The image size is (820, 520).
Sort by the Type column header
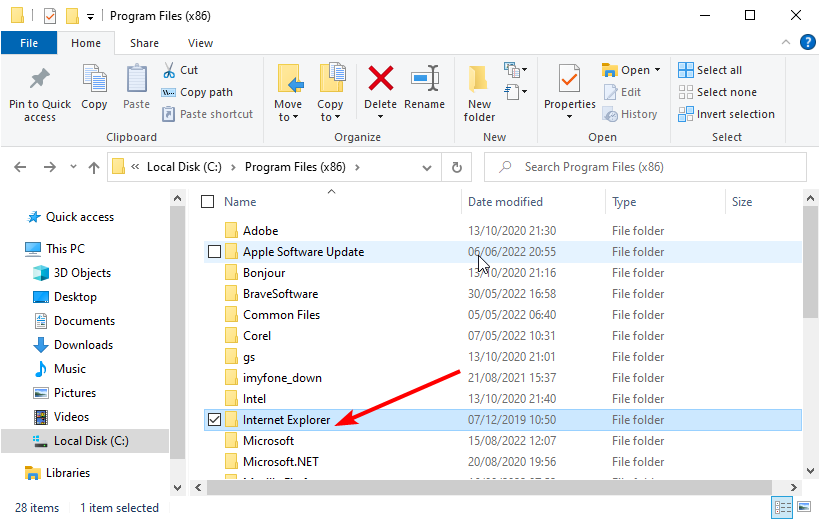624,202
